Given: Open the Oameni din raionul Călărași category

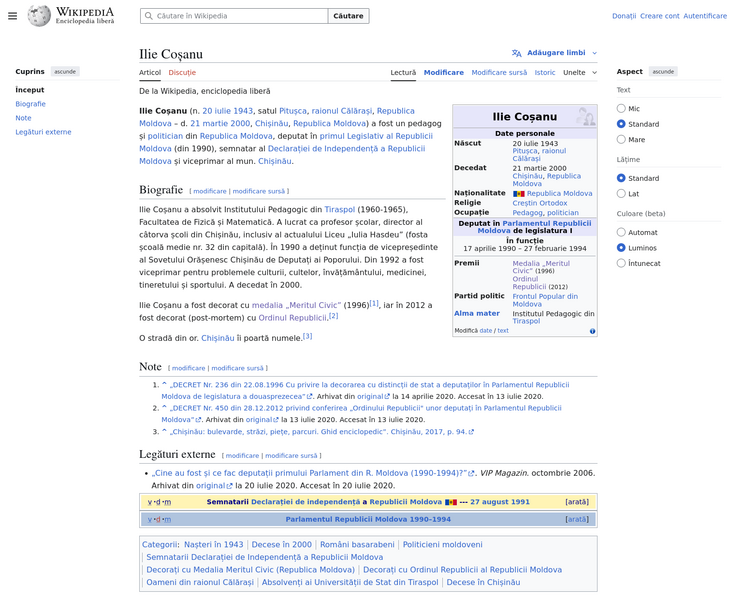Looking at the screenshot, I should 200,582.
